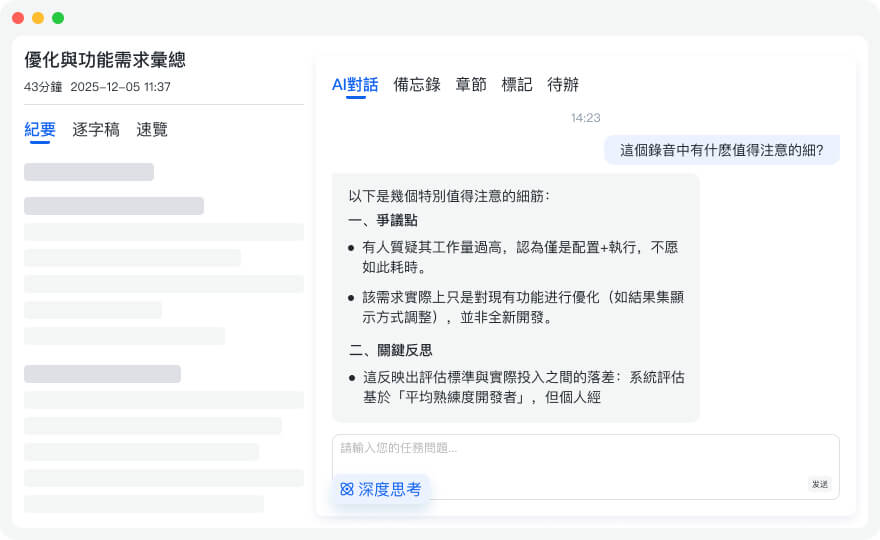Click the recording title 優化與功能需求彙總
Screen dimensions: 880x540
pyautogui.click(x=105, y=60)
